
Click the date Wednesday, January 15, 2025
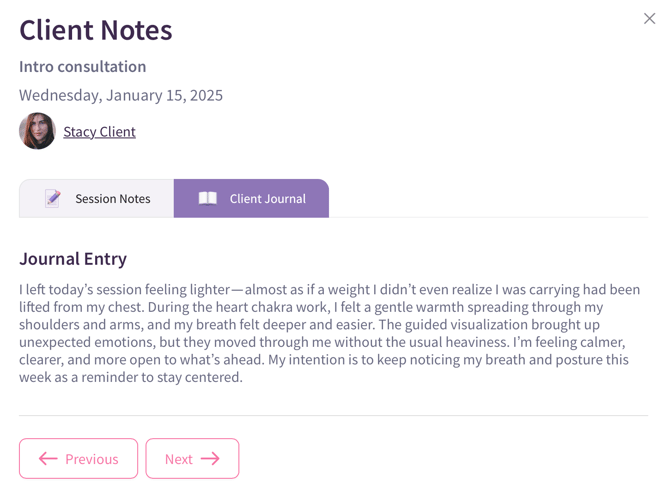click(121, 96)
